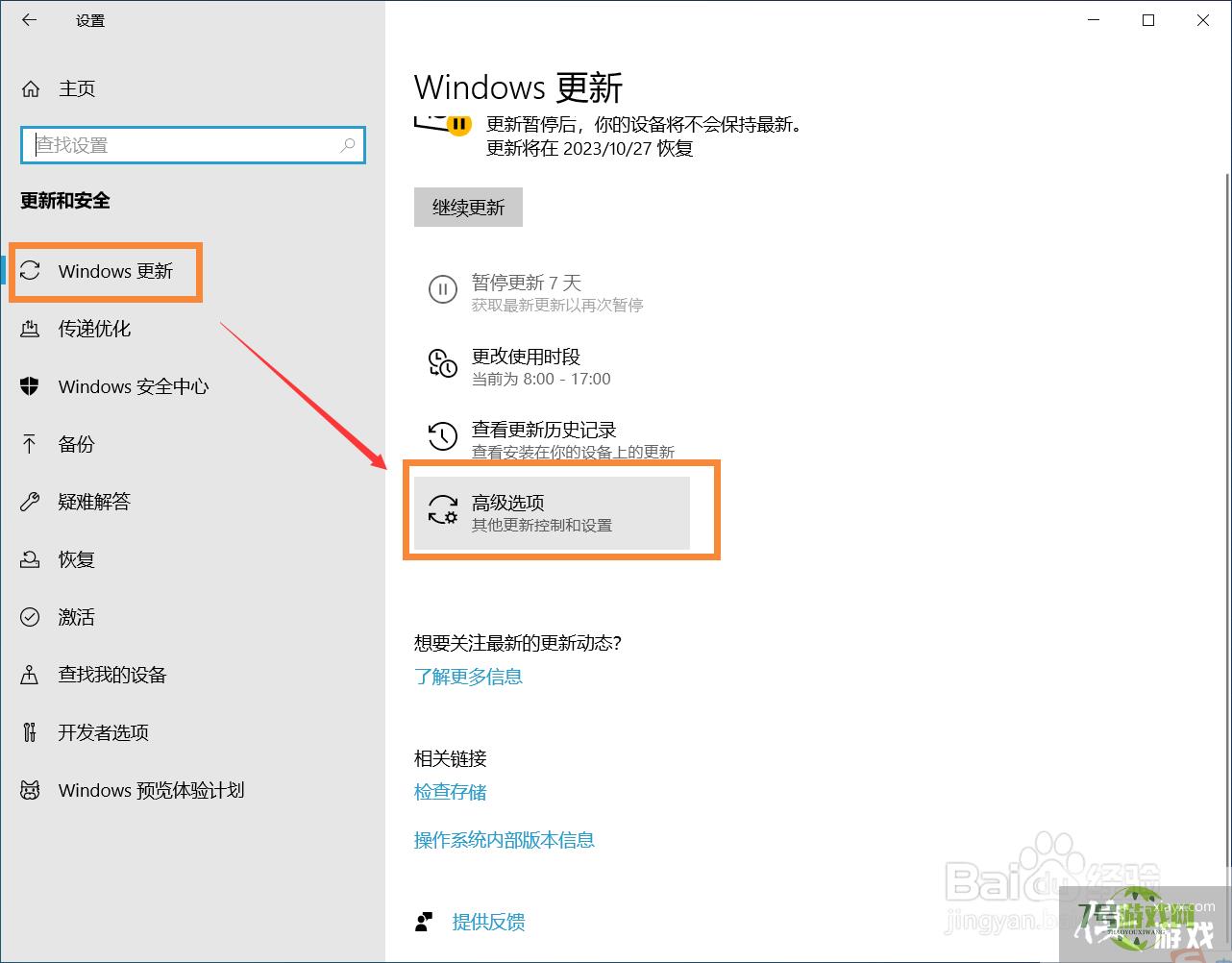Click the shield icon for Windows 安全中心
The height and width of the screenshot is (963, 1232).
pyautogui.click(x=30, y=386)
